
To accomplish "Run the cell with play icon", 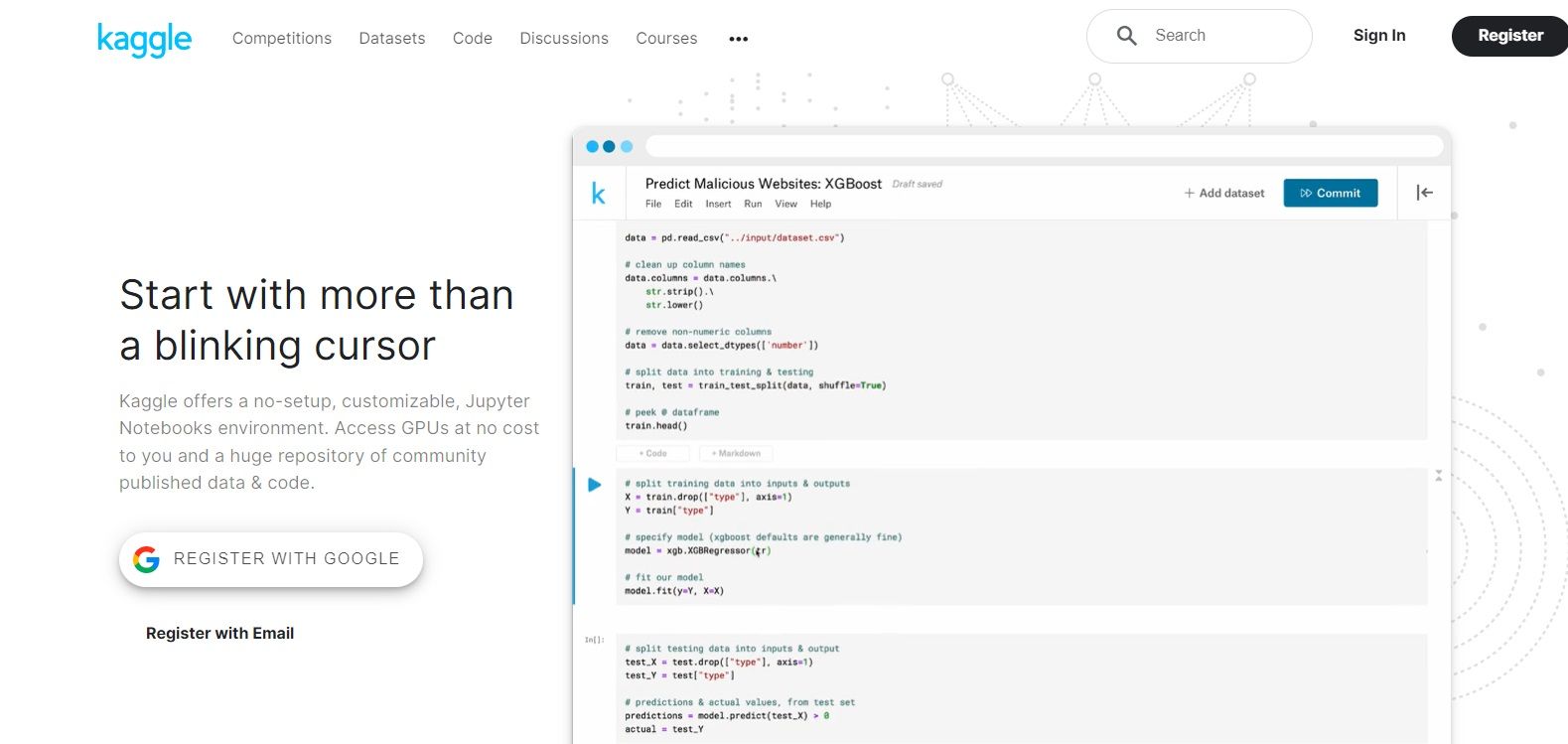I will [594, 485].
